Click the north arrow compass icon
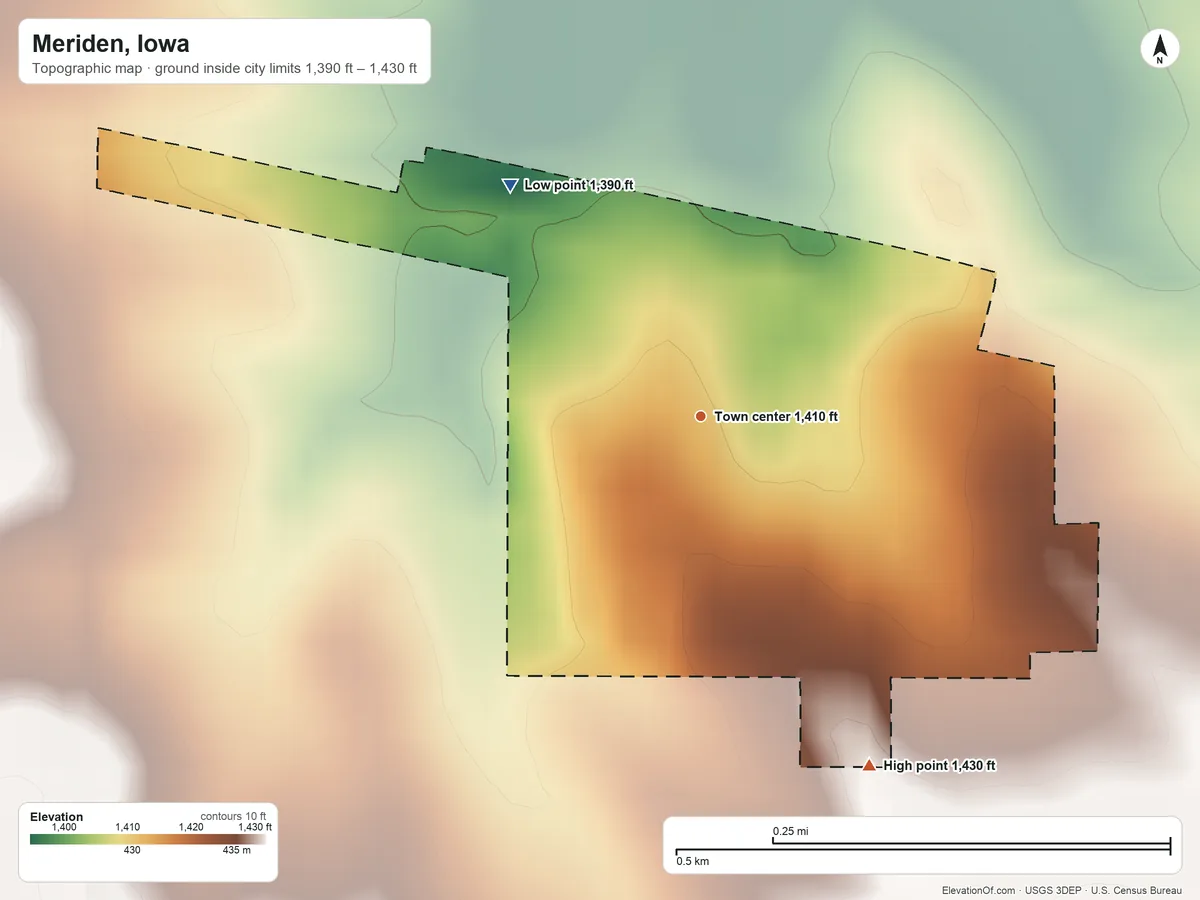The width and height of the screenshot is (1200, 900). point(1159,49)
